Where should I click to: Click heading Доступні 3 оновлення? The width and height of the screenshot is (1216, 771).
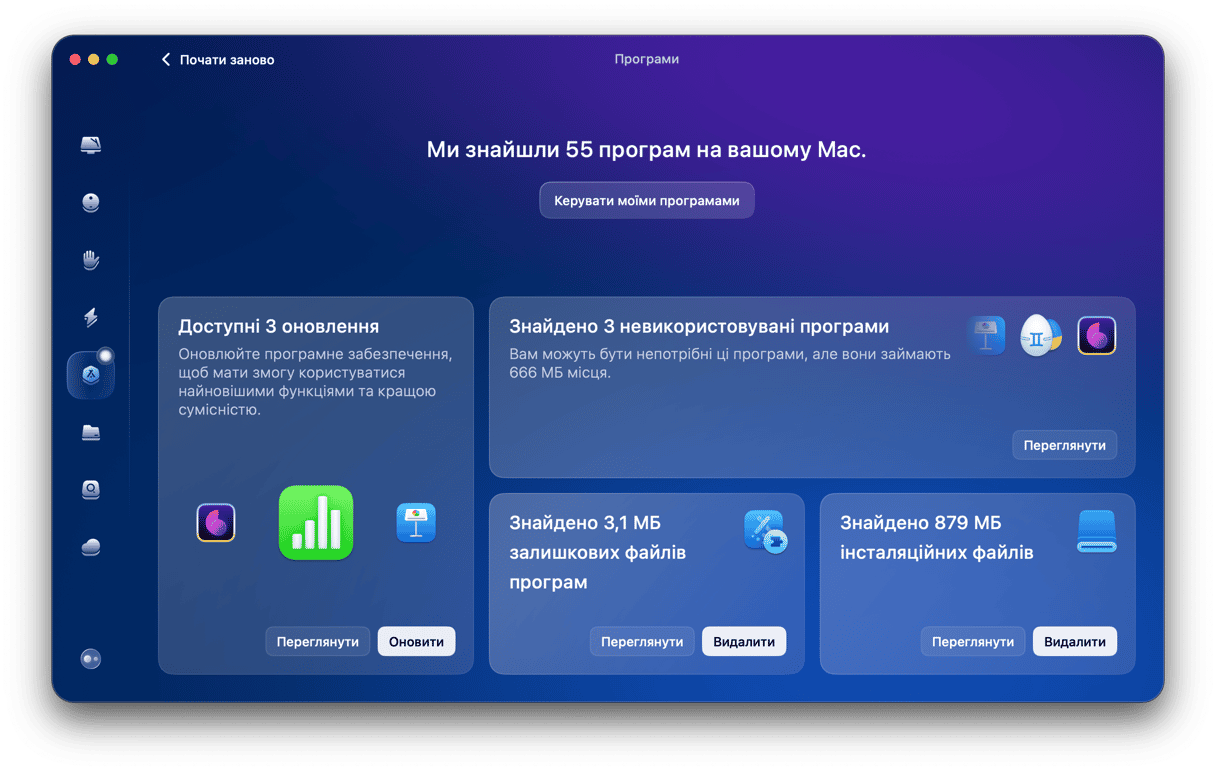click(x=279, y=327)
